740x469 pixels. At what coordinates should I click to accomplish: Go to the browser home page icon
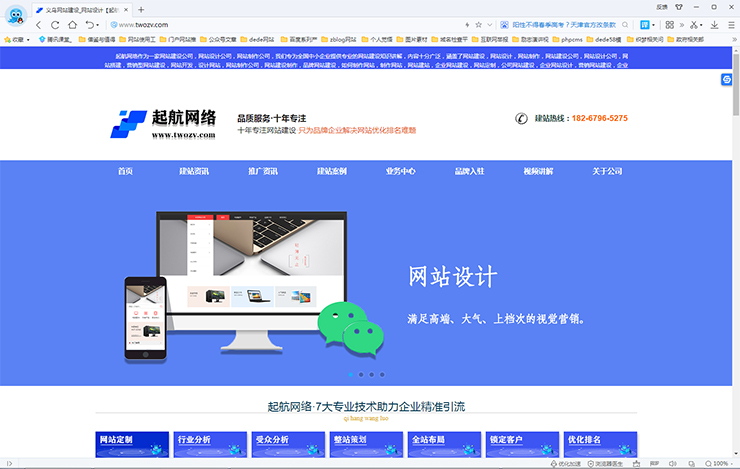[x=72, y=25]
